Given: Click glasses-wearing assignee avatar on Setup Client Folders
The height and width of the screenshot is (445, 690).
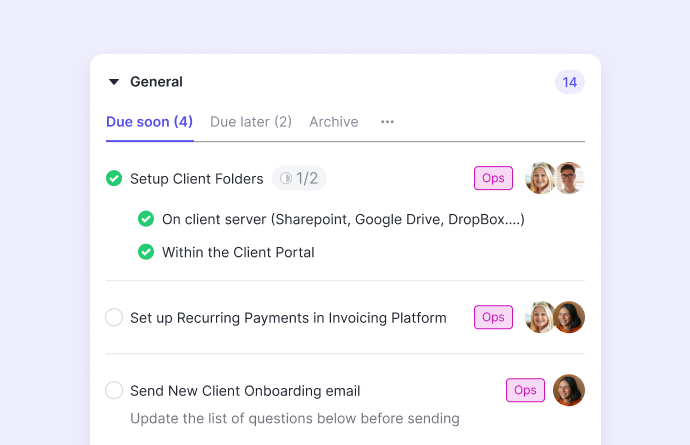Looking at the screenshot, I should 570,178.
